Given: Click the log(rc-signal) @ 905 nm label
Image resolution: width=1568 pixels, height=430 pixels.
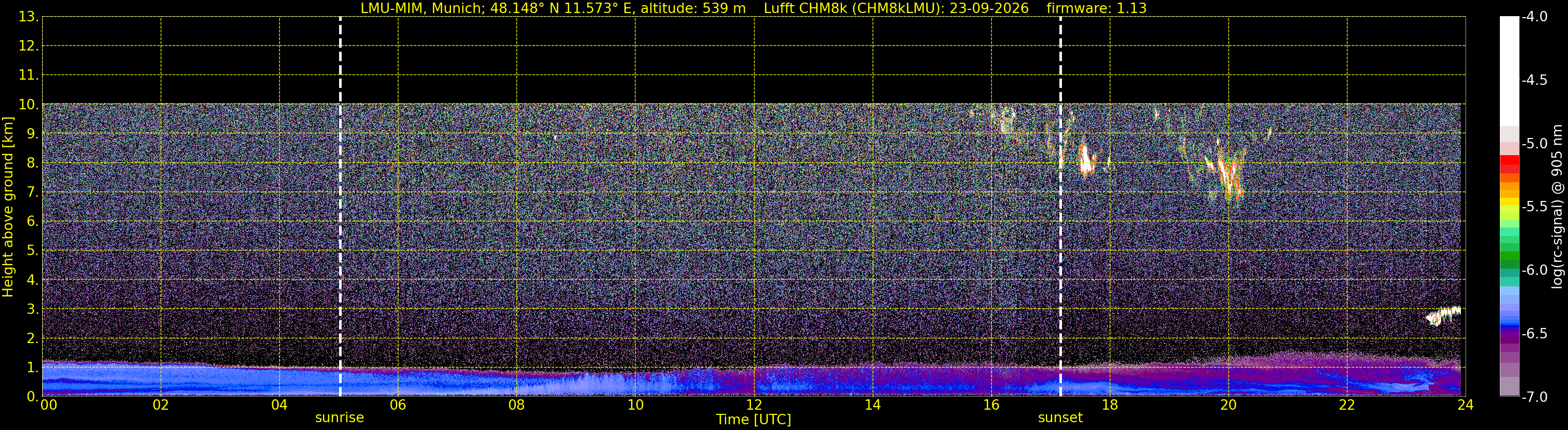Looking at the screenshot, I should point(1557,207).
